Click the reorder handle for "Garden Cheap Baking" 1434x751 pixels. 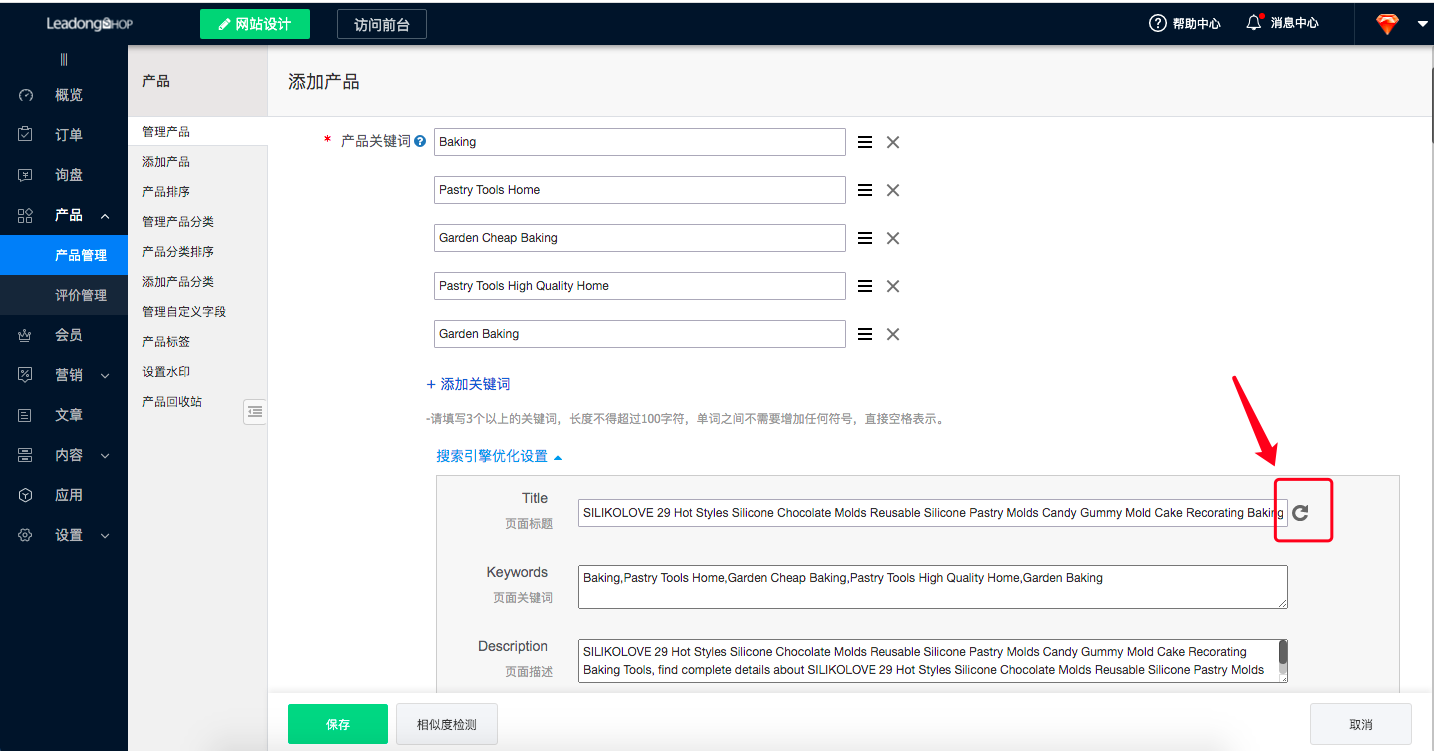click(865, 238)
